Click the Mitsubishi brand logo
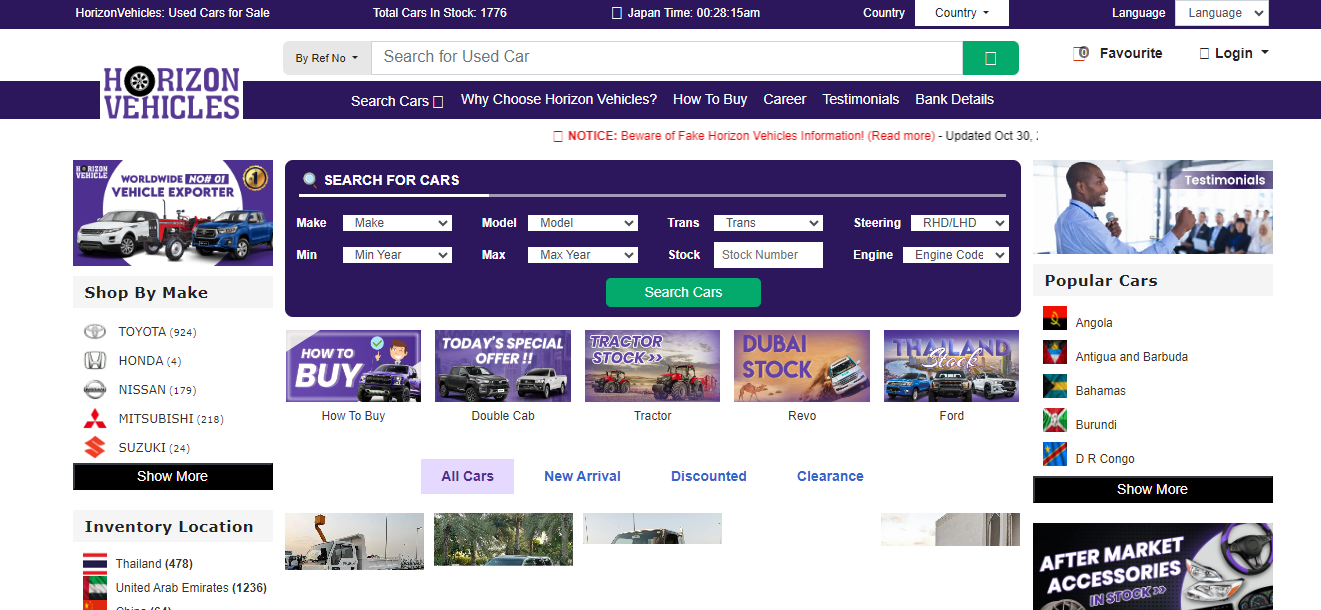The width and height of the screenshot is (1321, 610). click(x=95, y=419)
